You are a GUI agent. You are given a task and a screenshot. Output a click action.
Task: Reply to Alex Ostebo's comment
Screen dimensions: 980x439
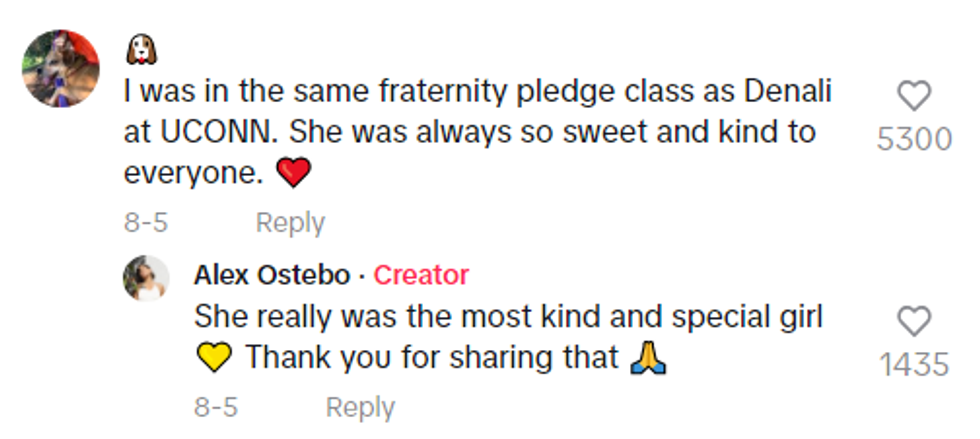click(360, 407)
